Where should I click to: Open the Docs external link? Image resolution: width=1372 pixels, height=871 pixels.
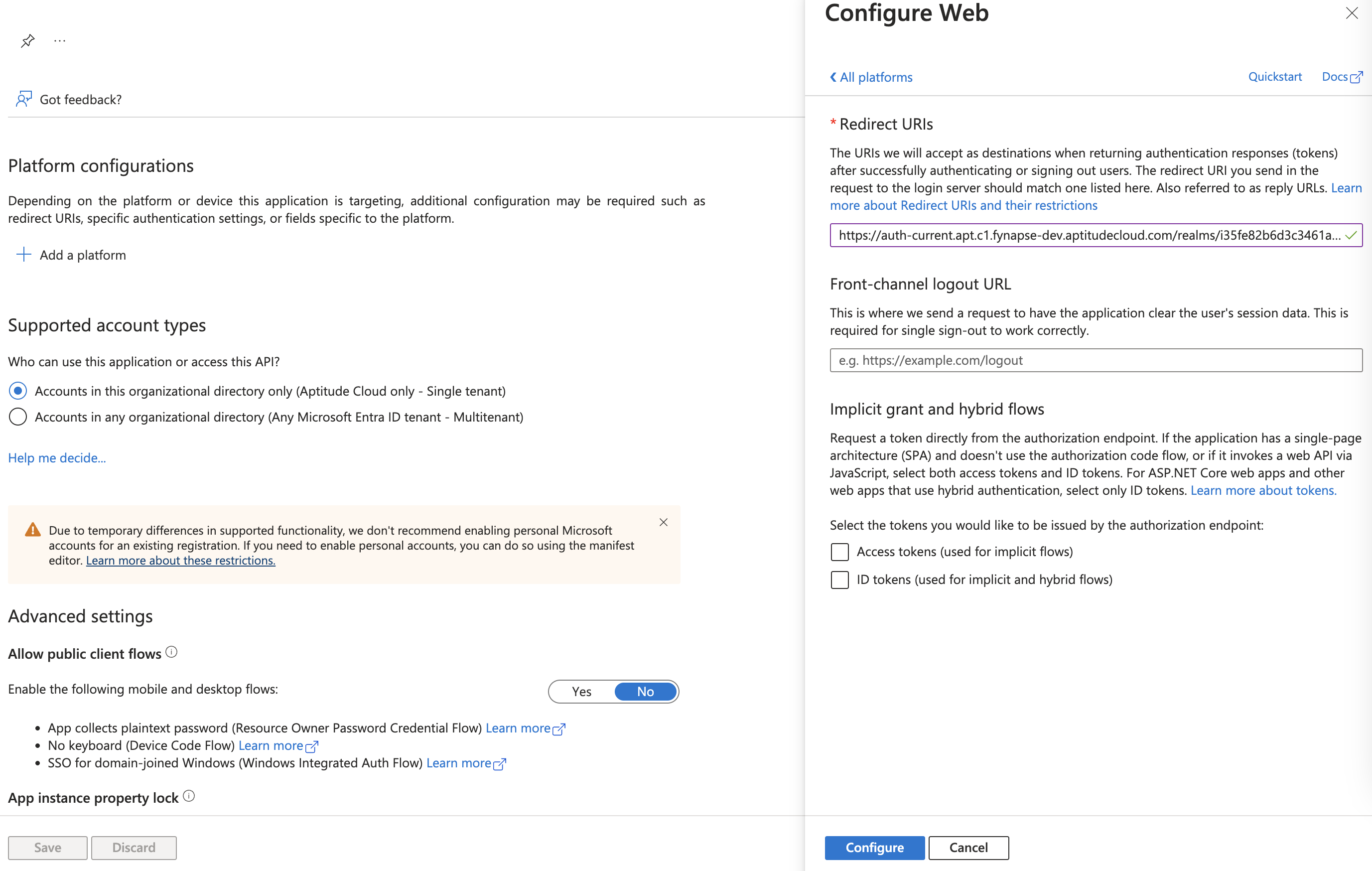click(x=1342, y=77)
